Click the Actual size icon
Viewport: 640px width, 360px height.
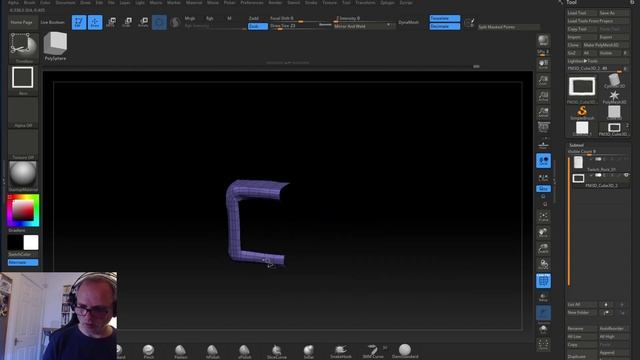click(543, 96)
